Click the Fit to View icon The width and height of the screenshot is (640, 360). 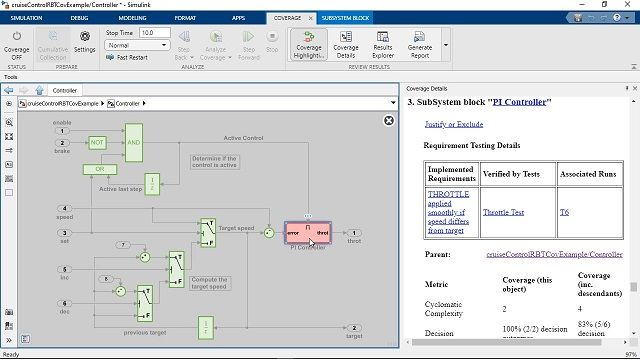pyautogui.click(x=9, y=137)
